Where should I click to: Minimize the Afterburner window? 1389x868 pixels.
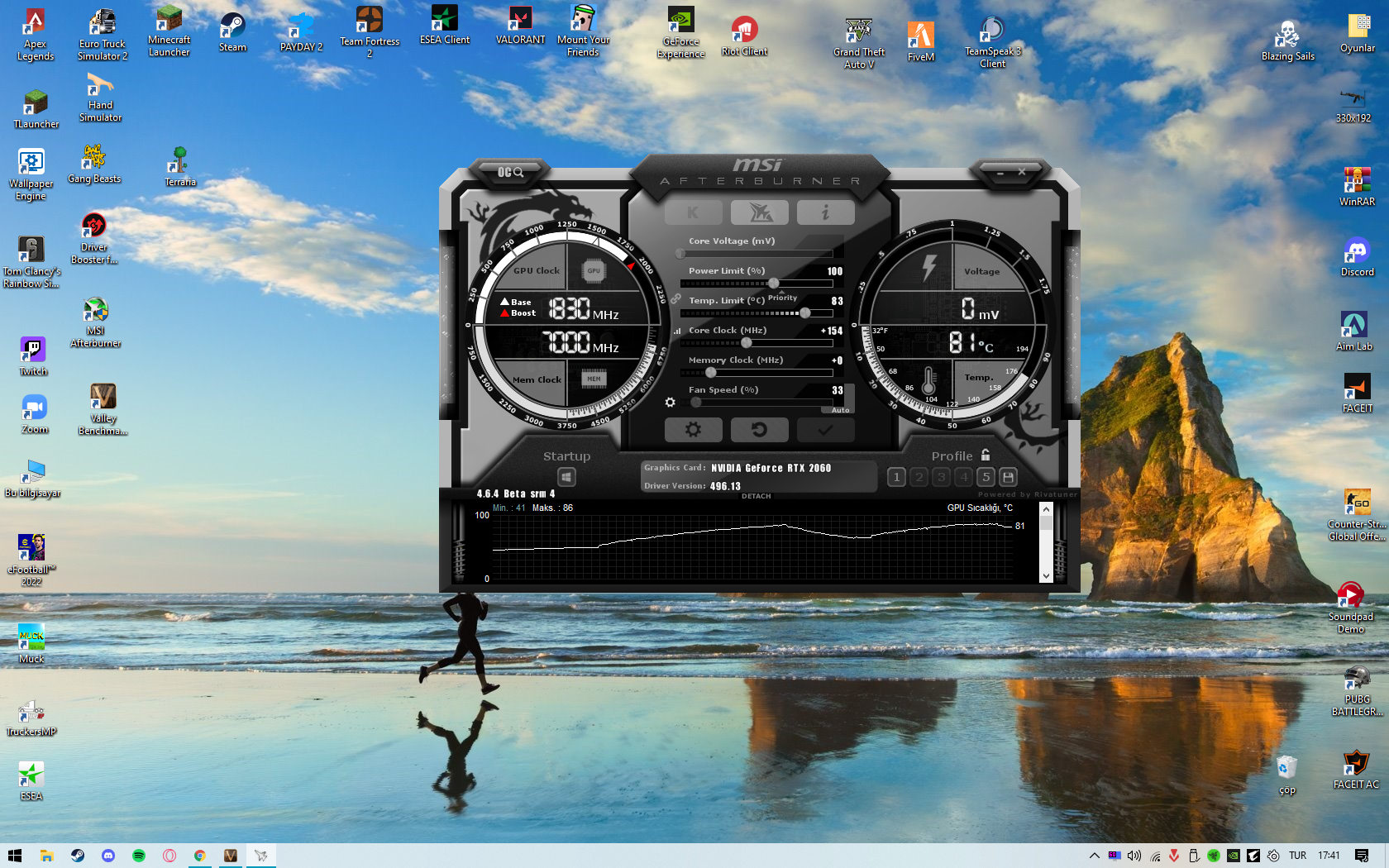click(x=1000, y=173)
